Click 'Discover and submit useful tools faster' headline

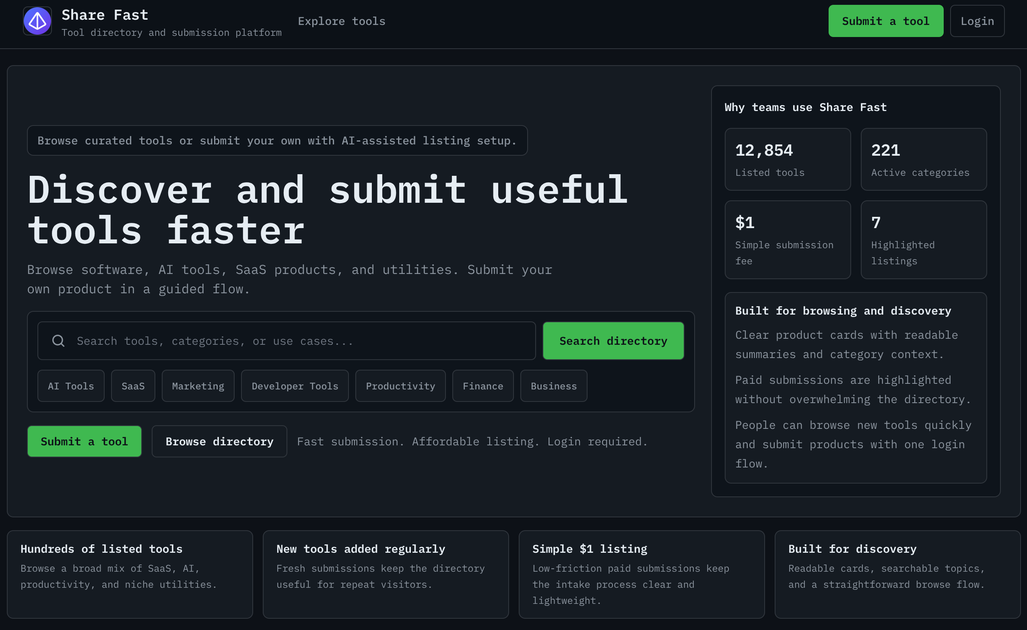(327, 210)
